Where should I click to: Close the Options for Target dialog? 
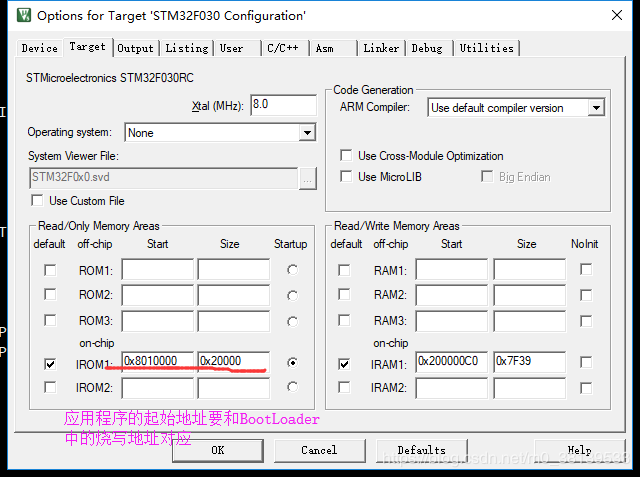tap(617, 16)
